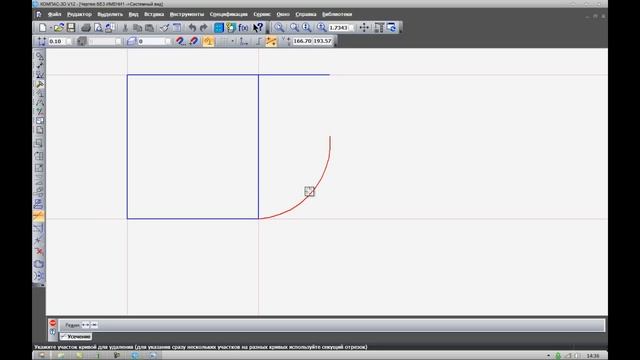This screenshot has width=640, height=360.
Task: Toggle Disable snaps magnet icon
Action: [x=193, y=41]
